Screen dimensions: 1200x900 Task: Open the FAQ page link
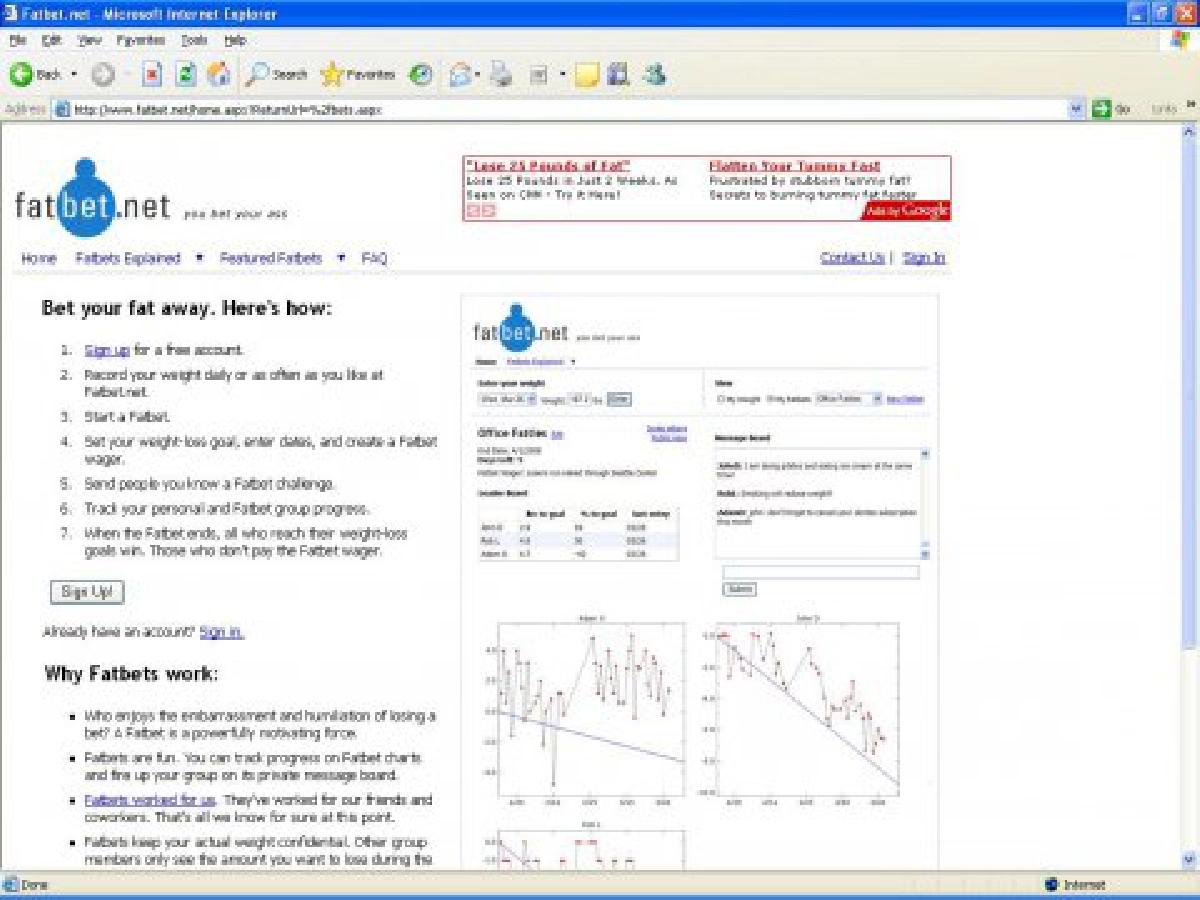click(x=374, y=258)
